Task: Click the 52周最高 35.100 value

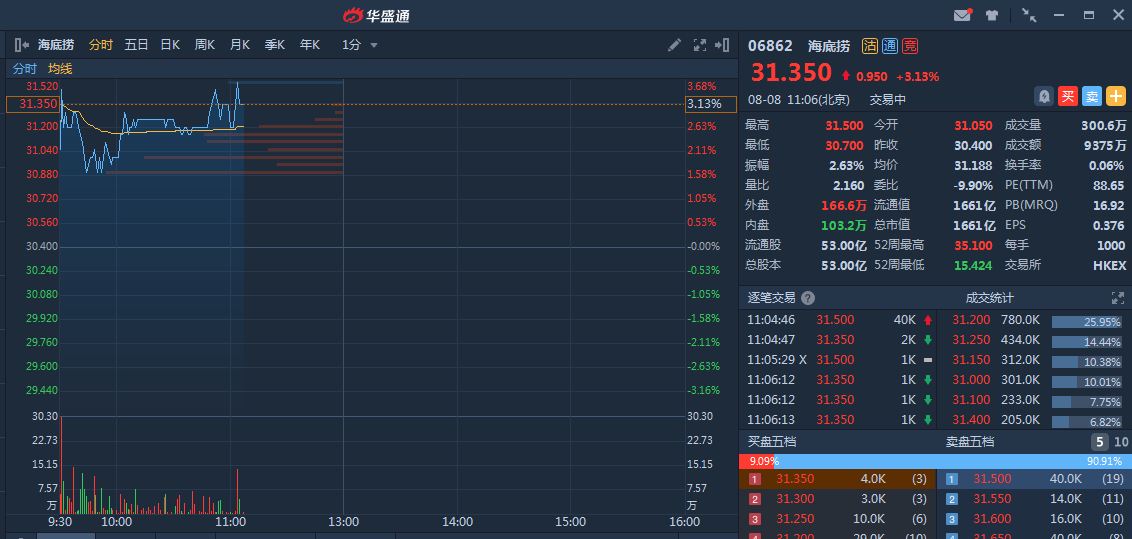Action: click(974, 245)
